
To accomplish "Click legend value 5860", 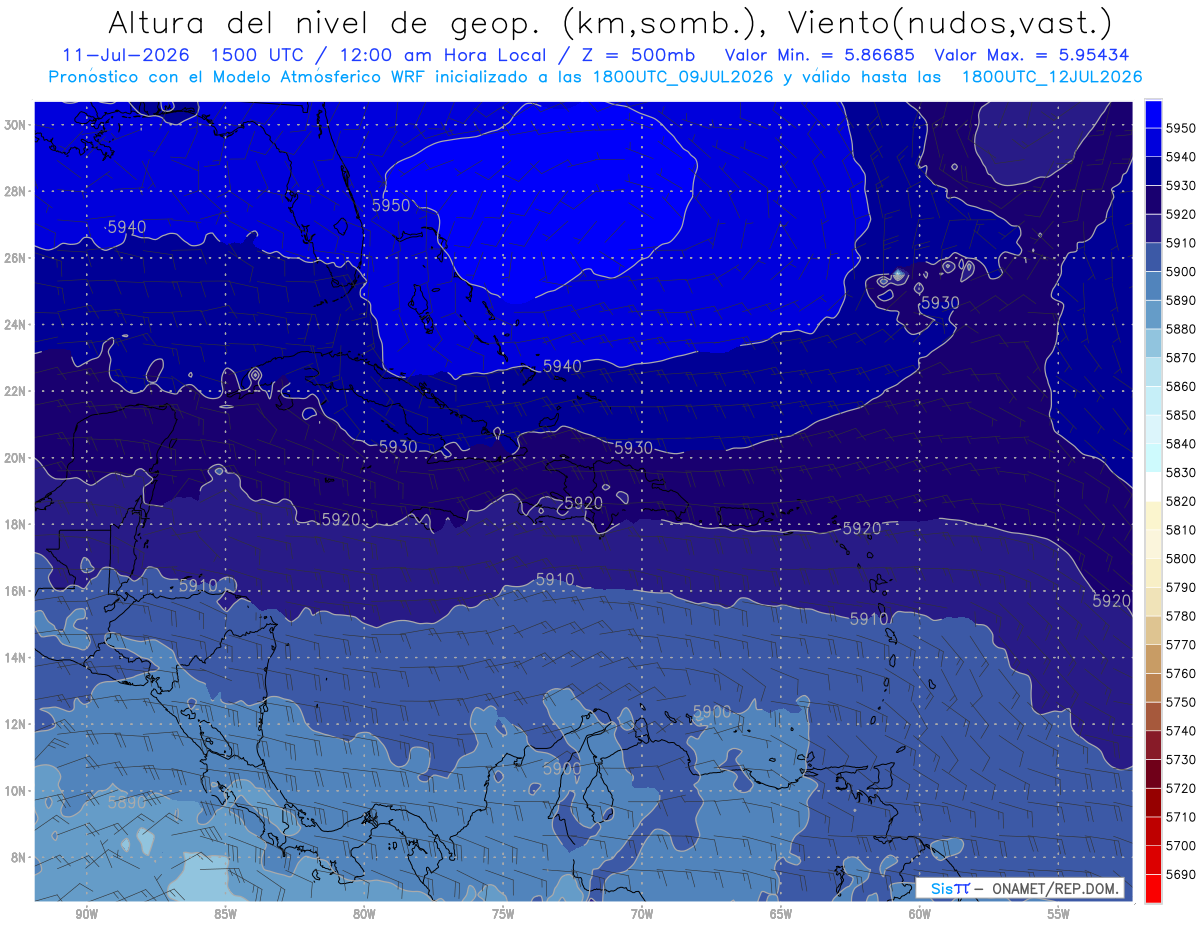I will point(1181,386).
